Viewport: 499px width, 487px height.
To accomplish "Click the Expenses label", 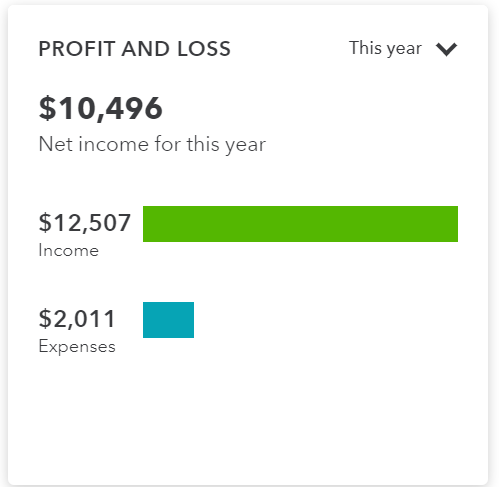I will tap(77, 347).
